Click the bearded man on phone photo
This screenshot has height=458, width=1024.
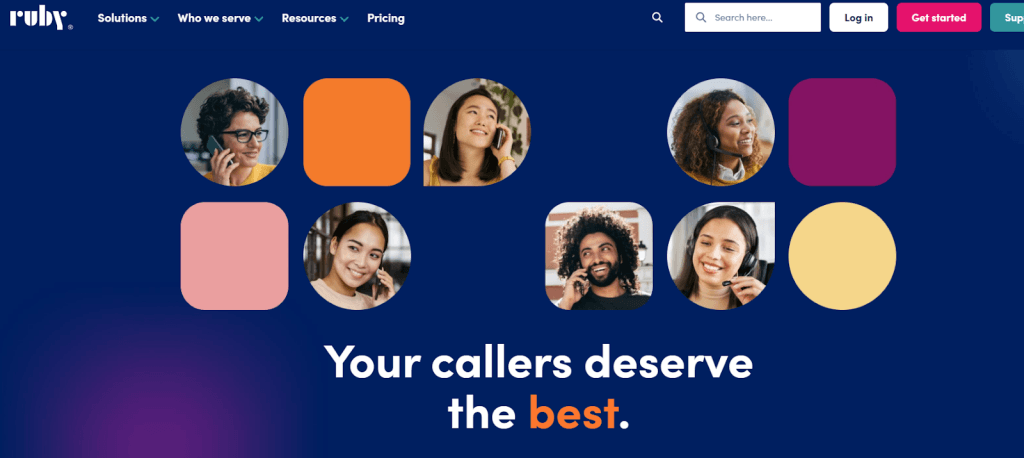point(599,256)
